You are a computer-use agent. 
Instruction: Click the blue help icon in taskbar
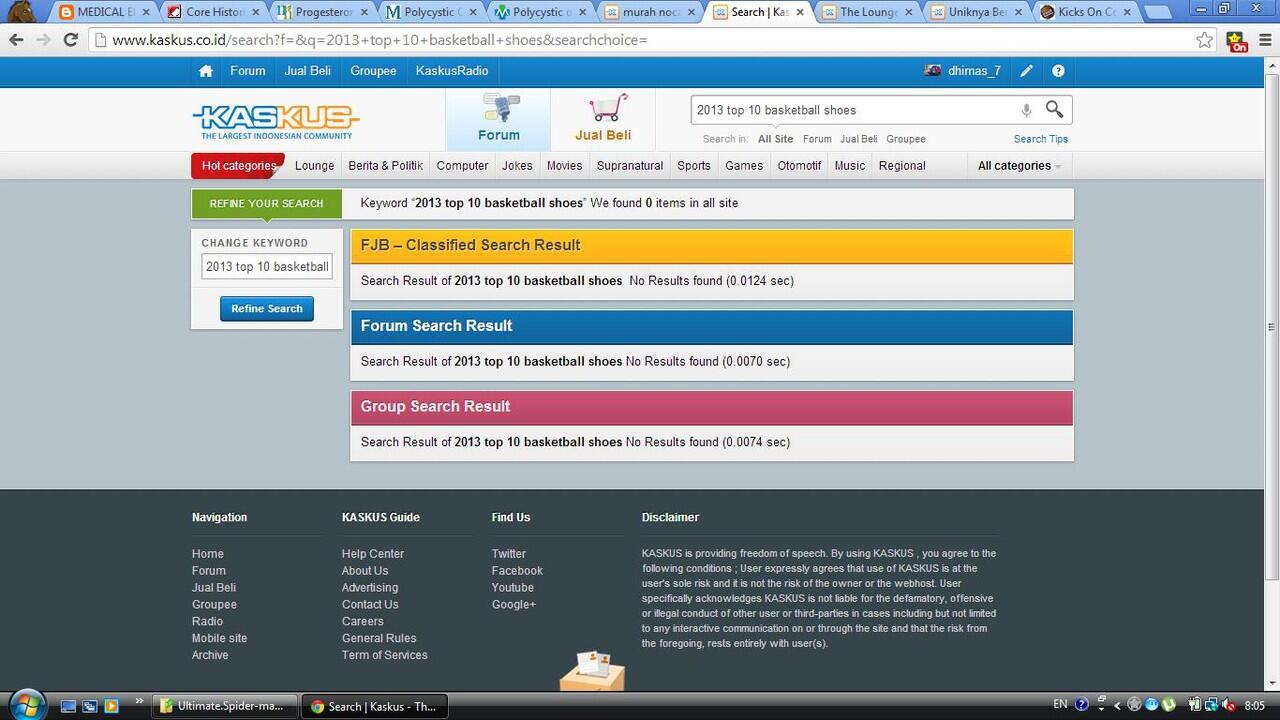1081,705
